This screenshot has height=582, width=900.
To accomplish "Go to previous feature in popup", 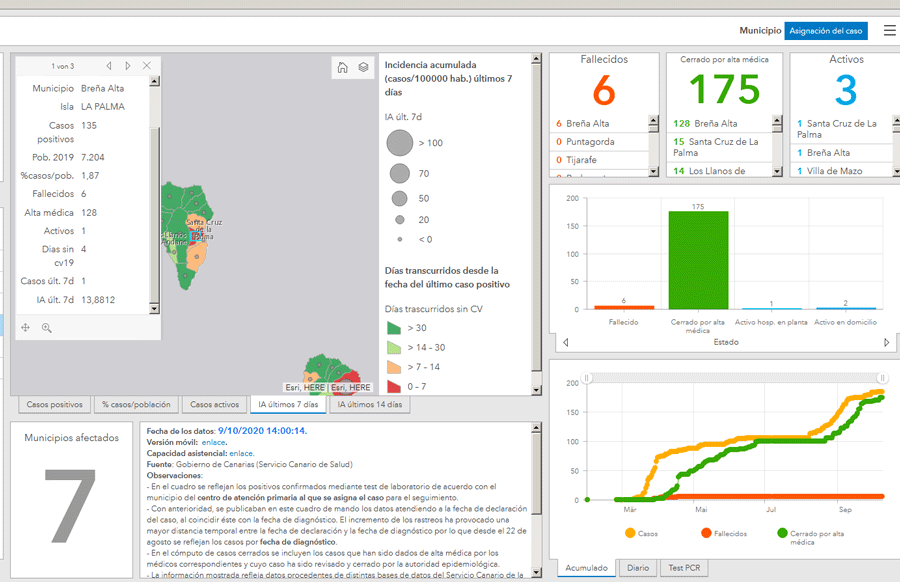I will tap(109, 66).
